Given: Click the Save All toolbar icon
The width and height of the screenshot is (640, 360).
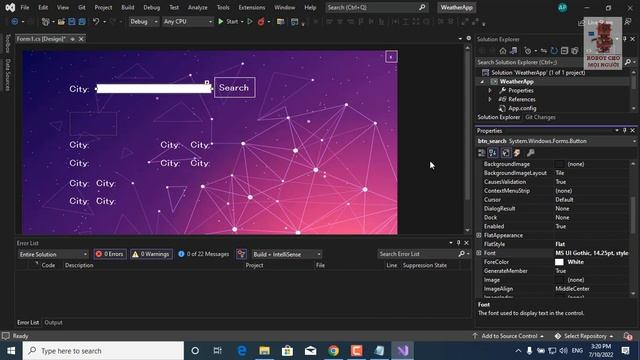Looking at the screenshot, I should click(82, 22).
